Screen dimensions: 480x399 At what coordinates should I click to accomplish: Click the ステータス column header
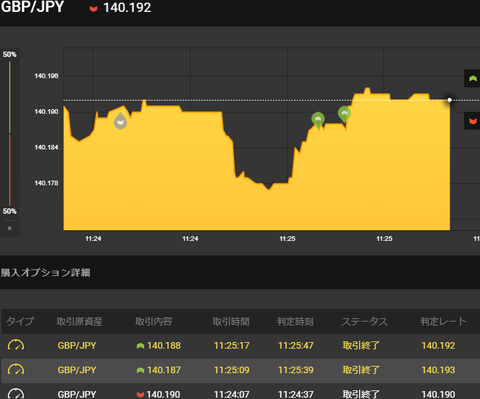click(365, 321)
